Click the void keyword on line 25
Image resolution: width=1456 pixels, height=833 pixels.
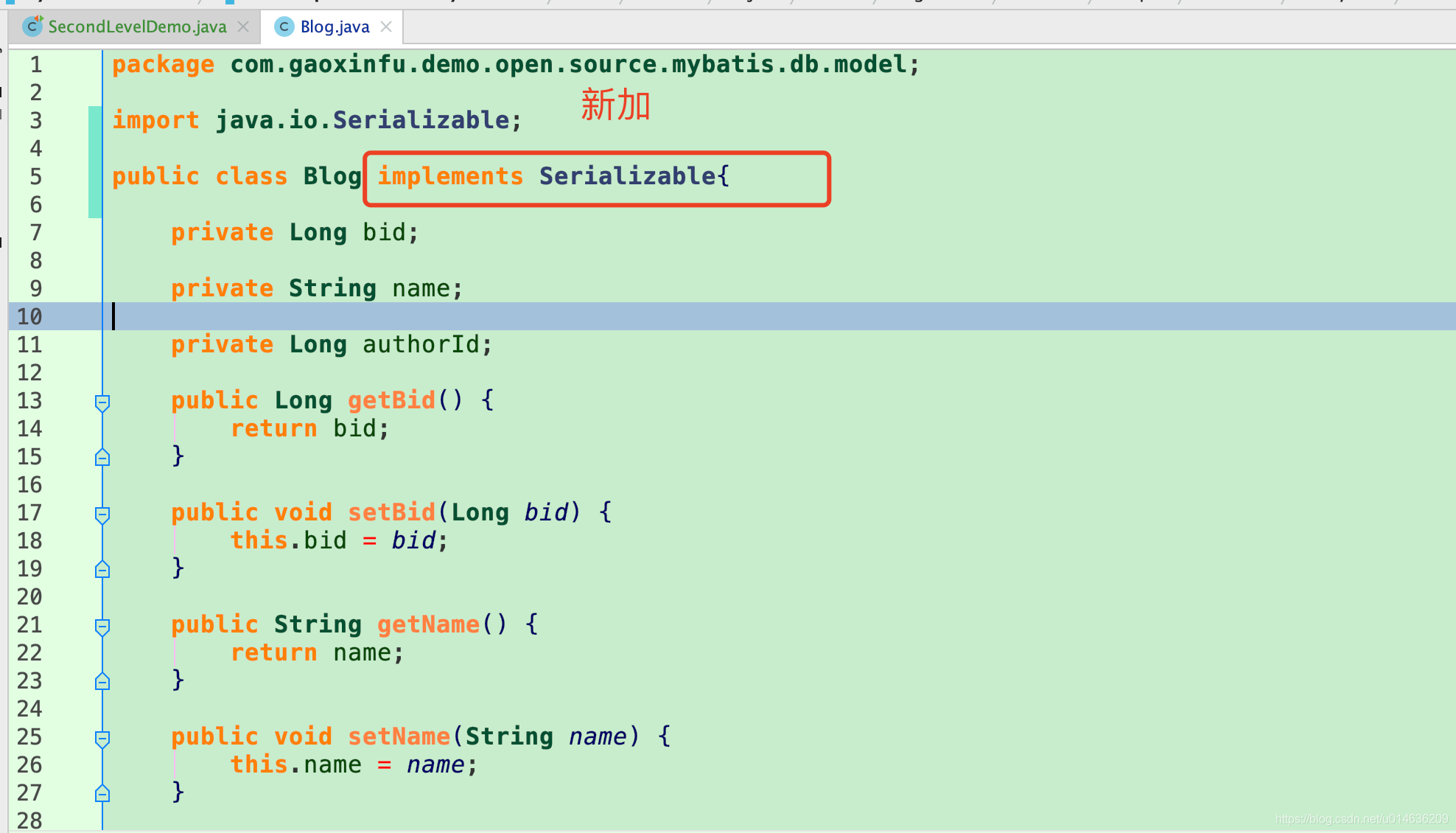pyautogui.click(x=303, y=737)
